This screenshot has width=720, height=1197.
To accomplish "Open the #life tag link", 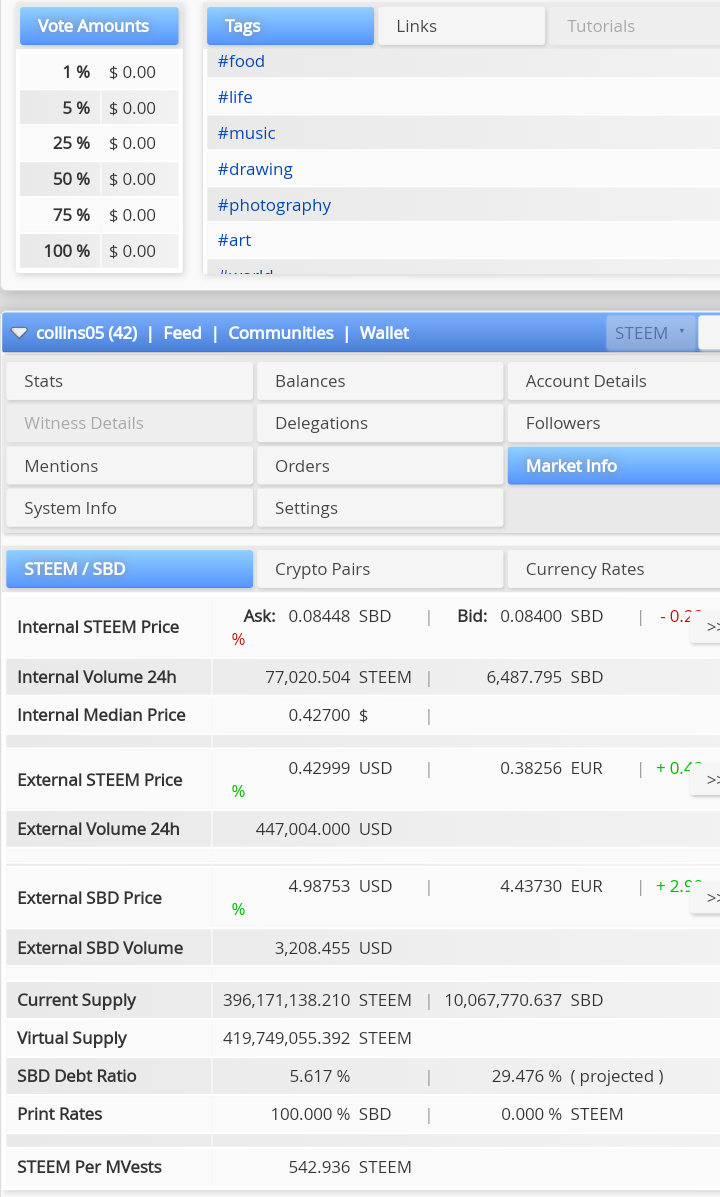I will tap(235, 97).
